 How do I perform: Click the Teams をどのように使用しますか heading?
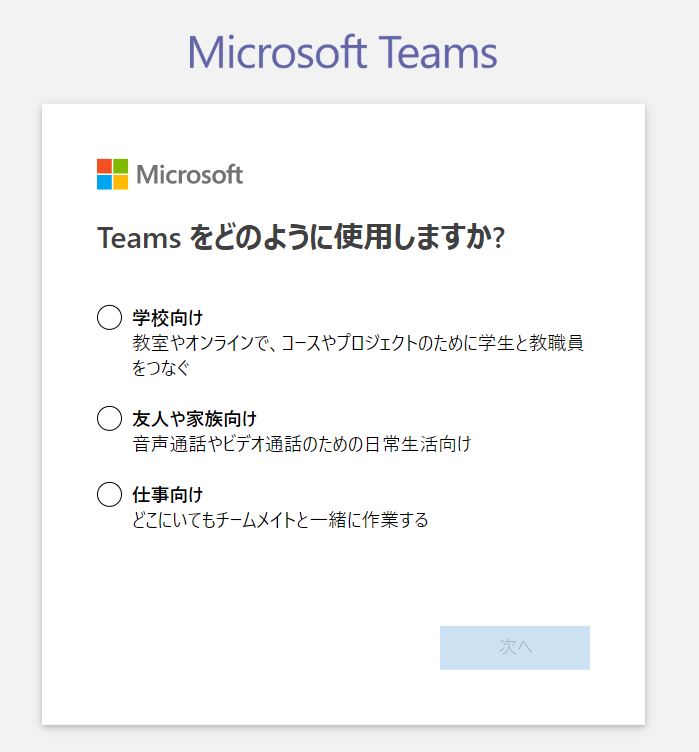pos(301,237)
